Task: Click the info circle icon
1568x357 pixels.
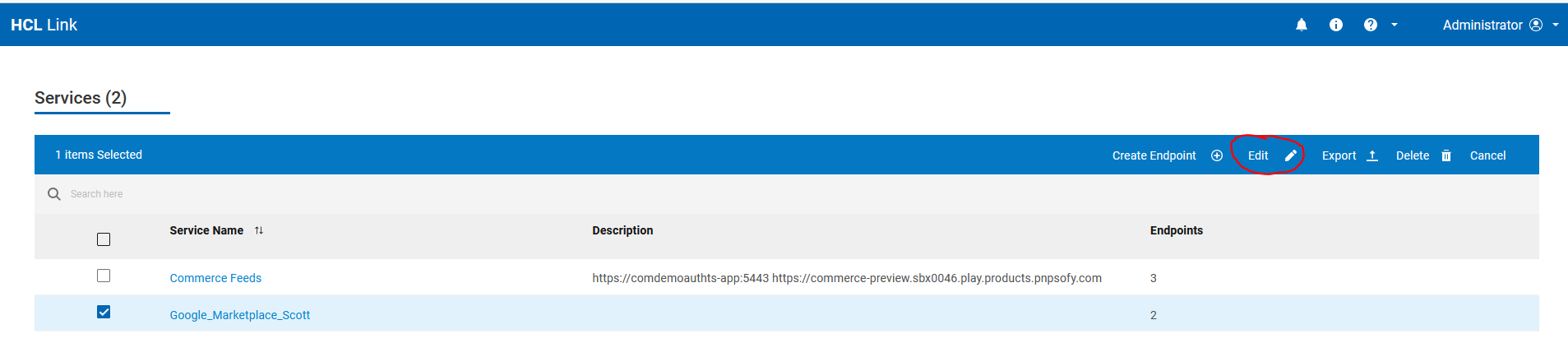Action: pyautogui.click(x=1336, y=25)
